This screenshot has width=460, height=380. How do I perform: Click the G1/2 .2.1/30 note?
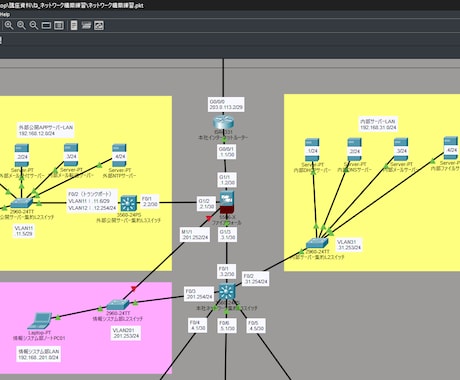pyautogui.click(x=207, y=204)
